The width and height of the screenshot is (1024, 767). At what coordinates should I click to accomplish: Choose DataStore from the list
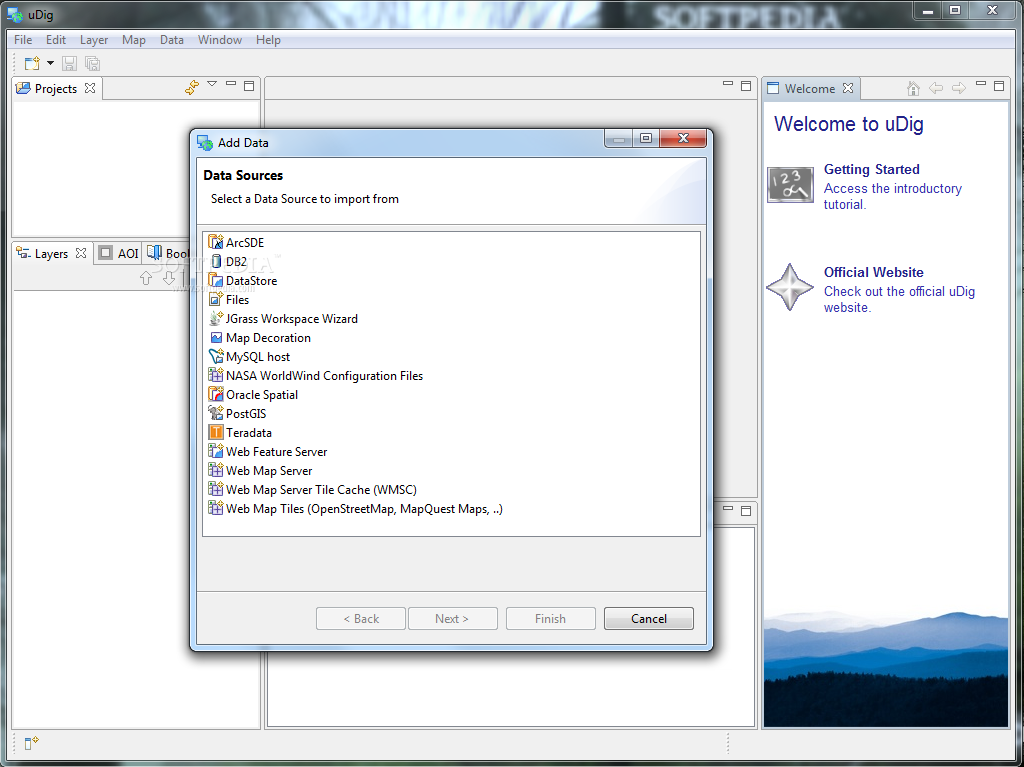tap(243, 280)
